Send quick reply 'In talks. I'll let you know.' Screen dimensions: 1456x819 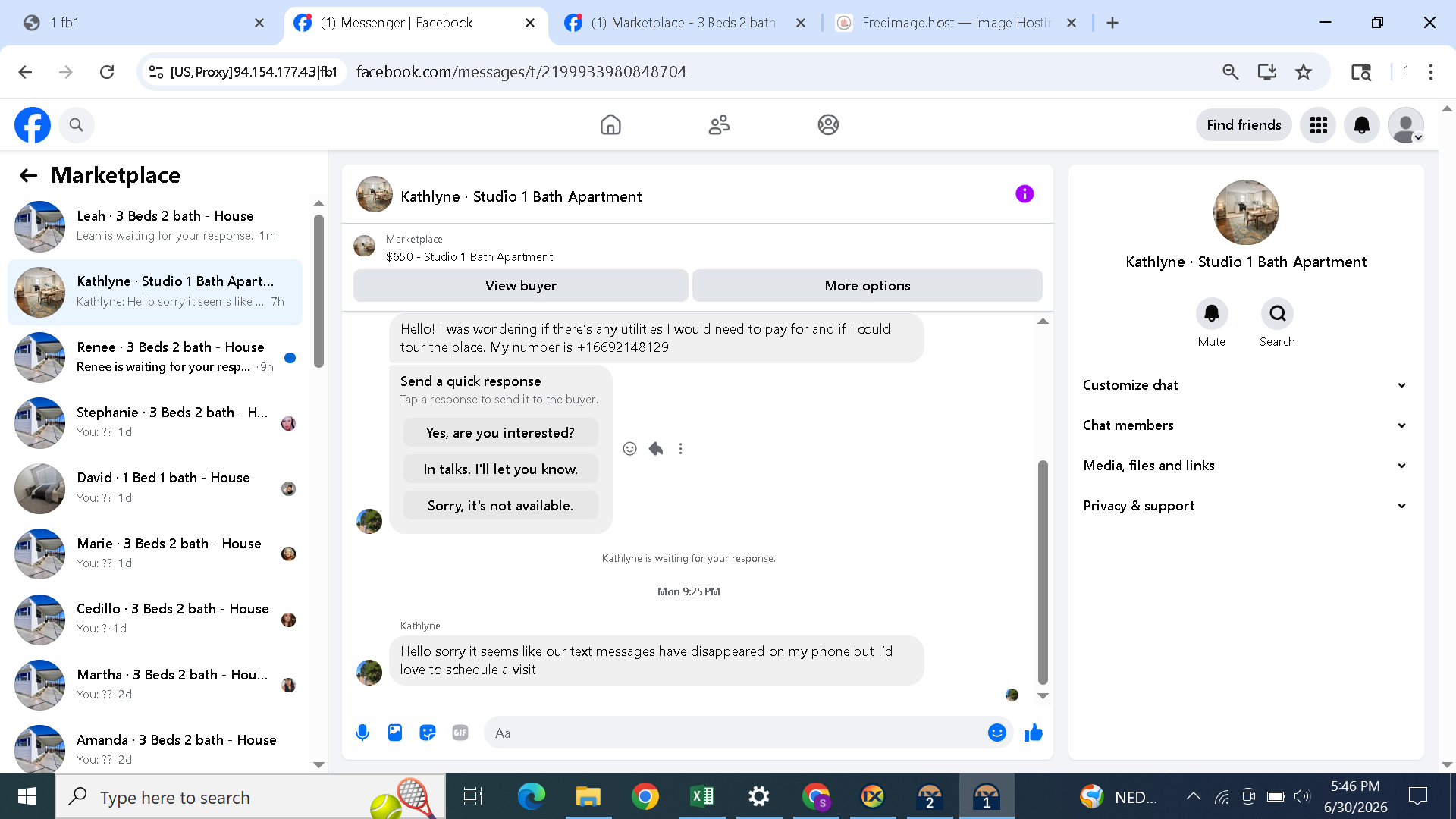pyautogui.click(x=500, y=469)
